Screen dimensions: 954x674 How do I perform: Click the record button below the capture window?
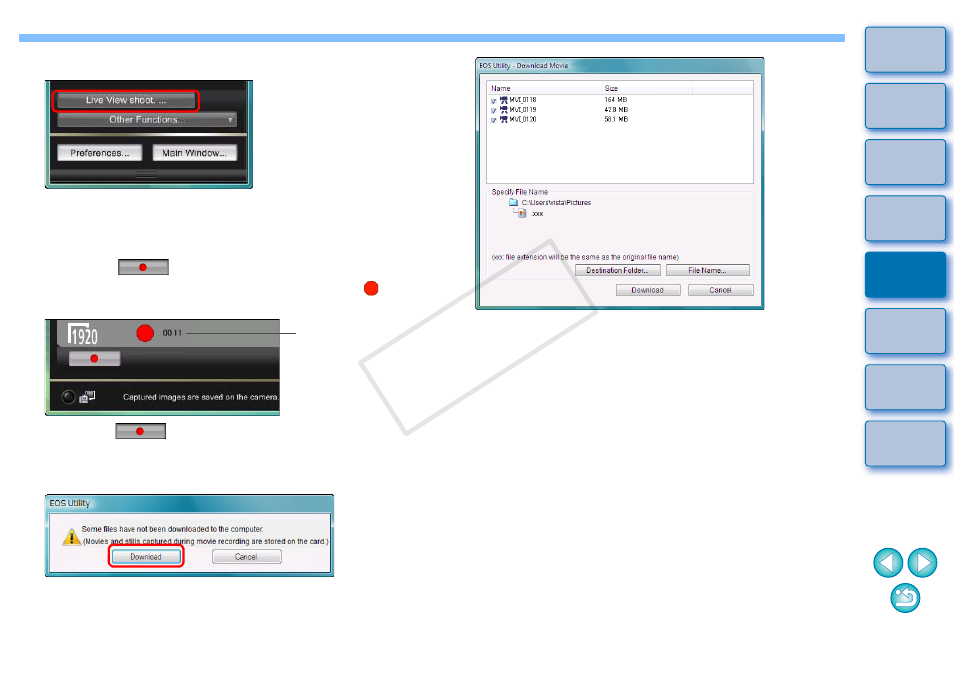(141, 431)
